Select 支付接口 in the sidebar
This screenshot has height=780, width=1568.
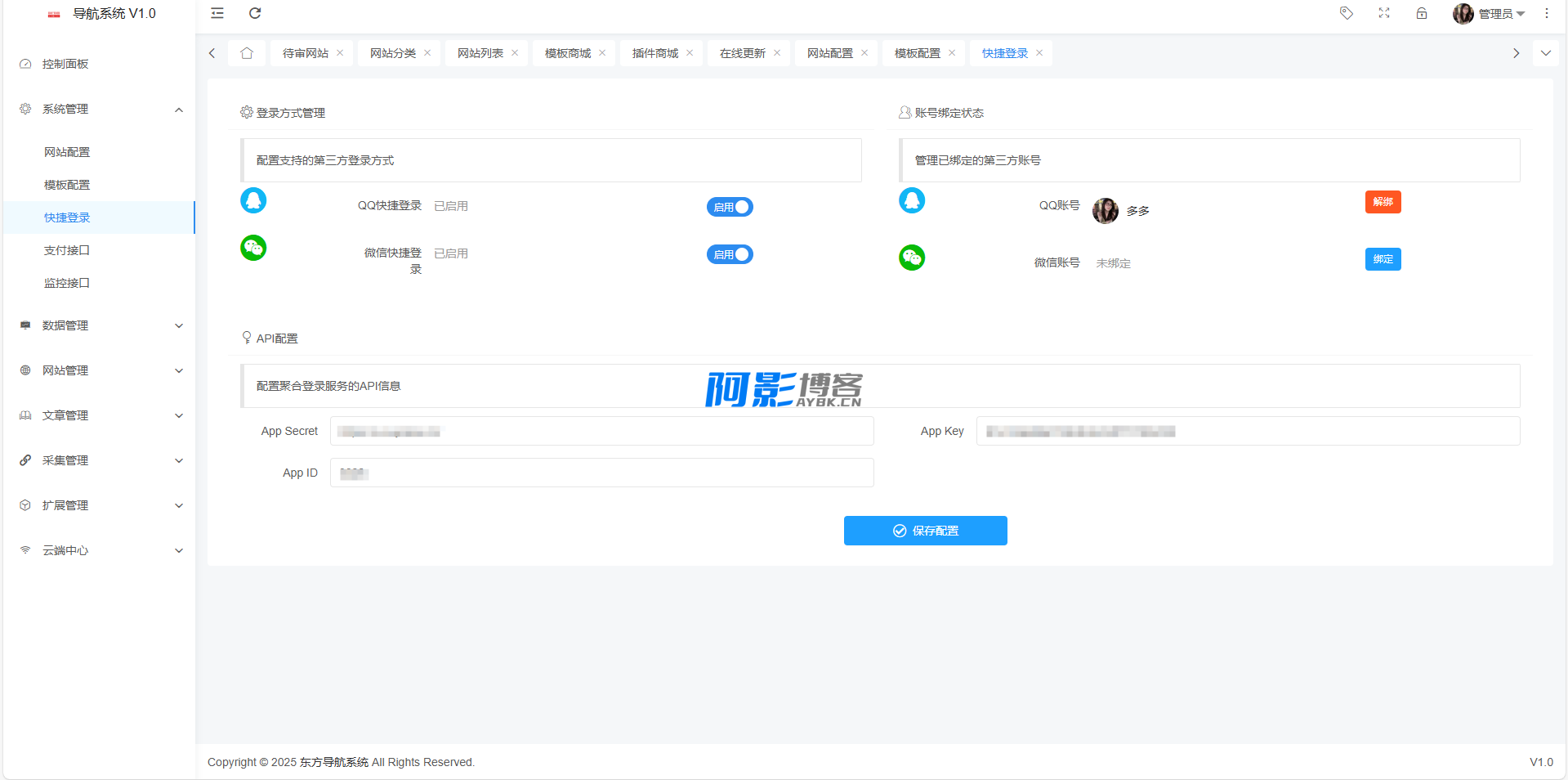[67, 250]
